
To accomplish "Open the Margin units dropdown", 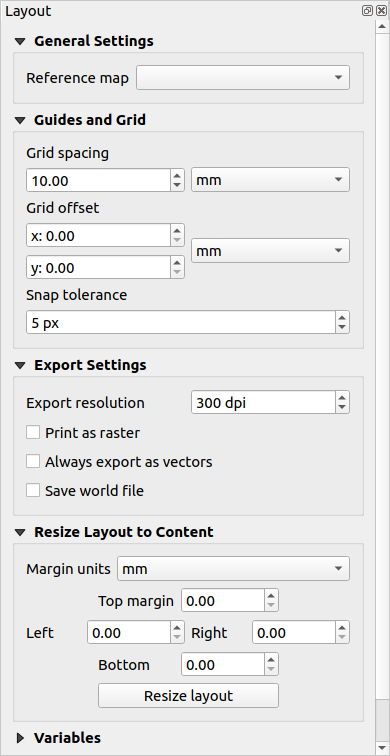I will click(233, 569).
